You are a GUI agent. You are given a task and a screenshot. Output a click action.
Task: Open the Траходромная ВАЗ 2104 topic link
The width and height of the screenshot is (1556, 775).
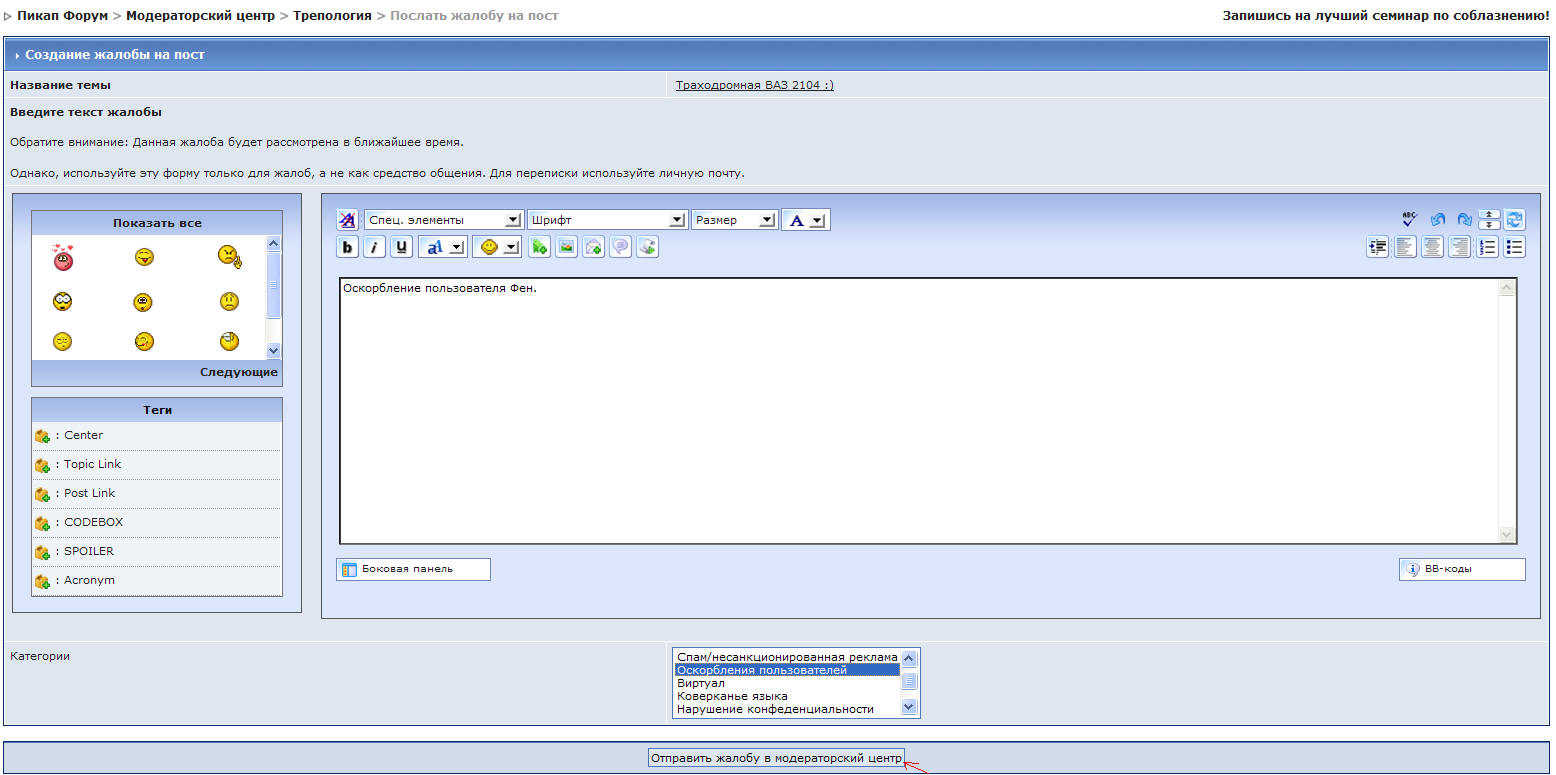coord(754,85)
